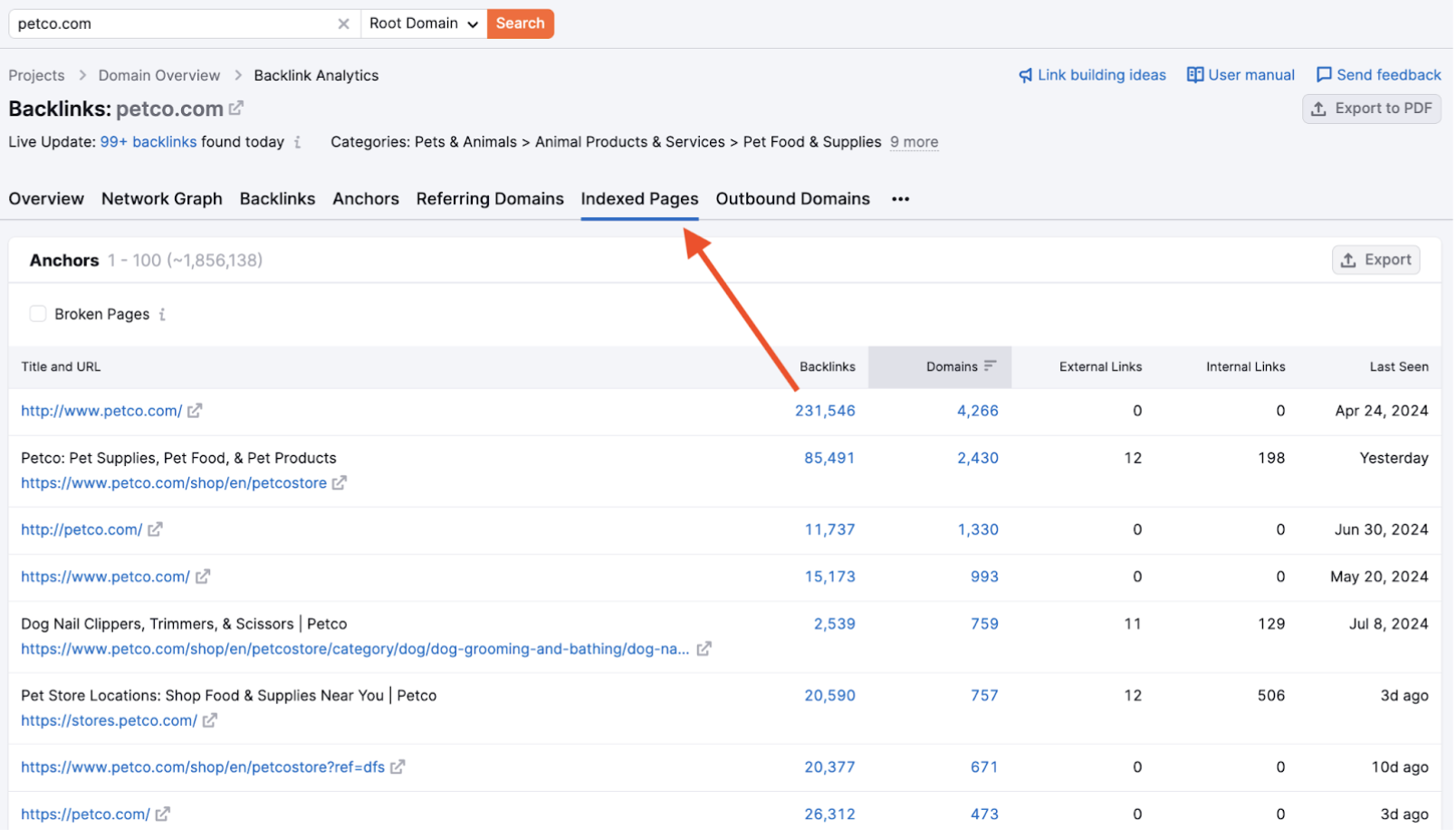Click domains value 757
The height and width of the screenshot is (838, 1456).
984,695
